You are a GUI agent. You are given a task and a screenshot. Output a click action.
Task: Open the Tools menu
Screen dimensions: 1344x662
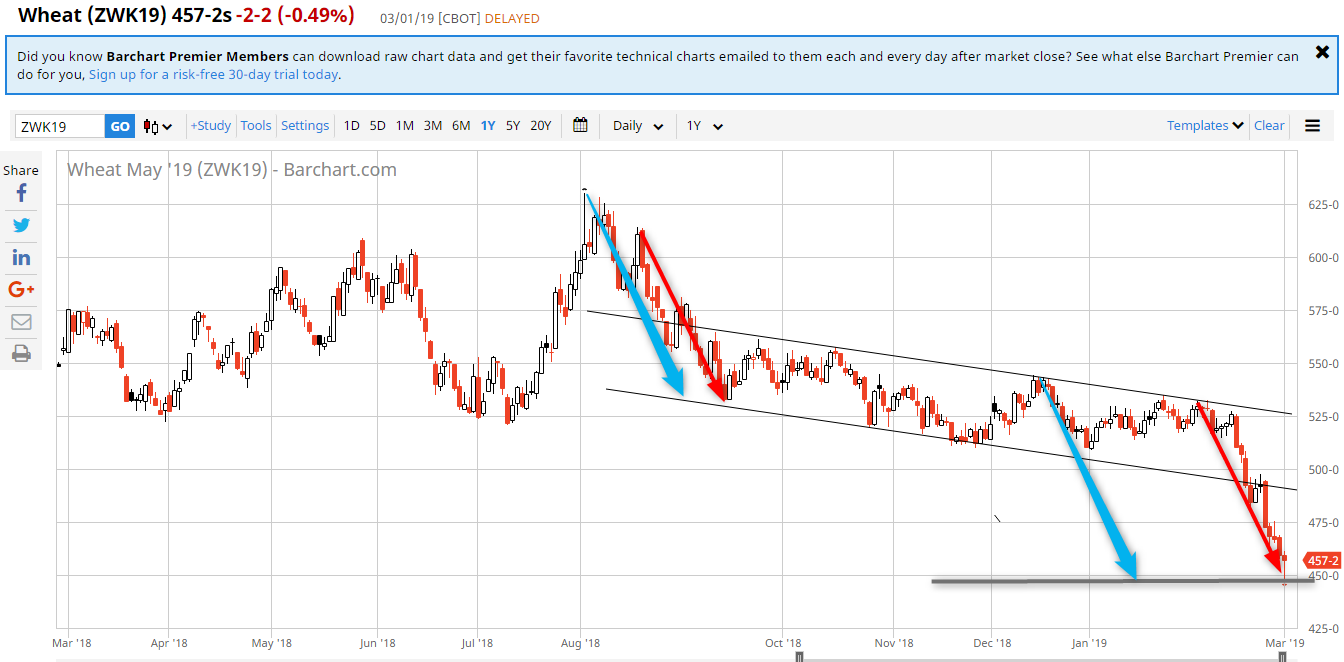[256, 125]
